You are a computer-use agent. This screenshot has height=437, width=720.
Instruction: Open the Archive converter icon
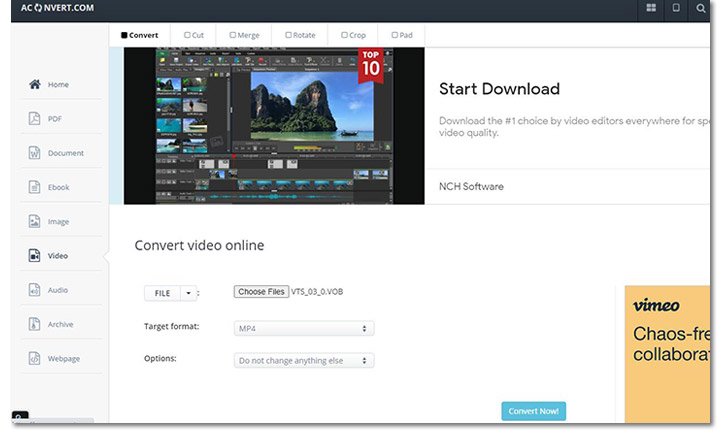pos(34,324)
